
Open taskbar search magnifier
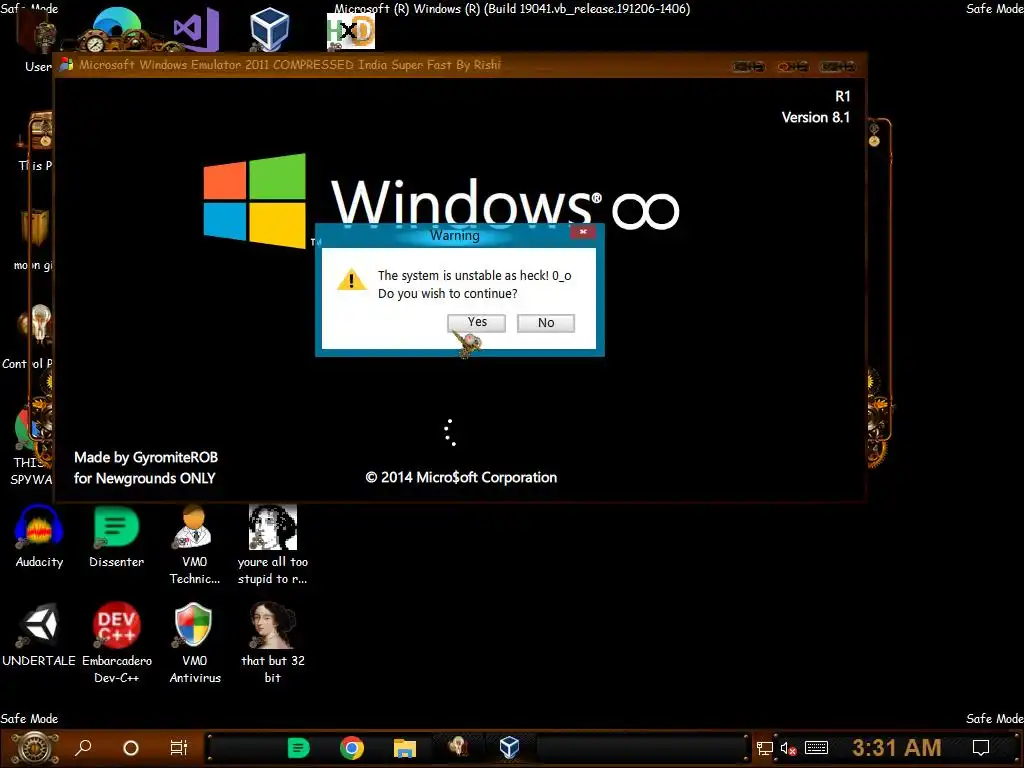pos(83,747)
